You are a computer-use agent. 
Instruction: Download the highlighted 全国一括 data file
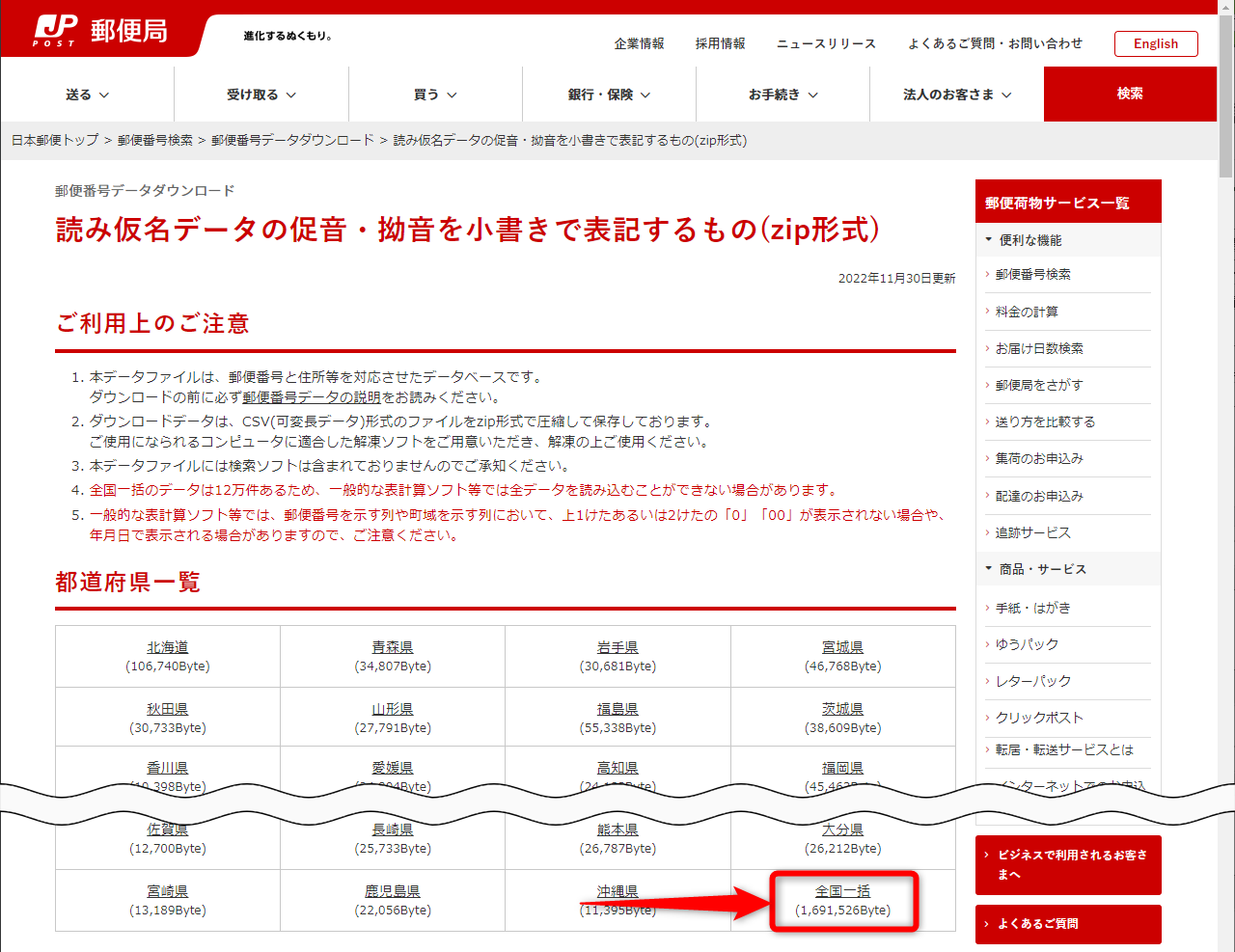pos(843,890)
